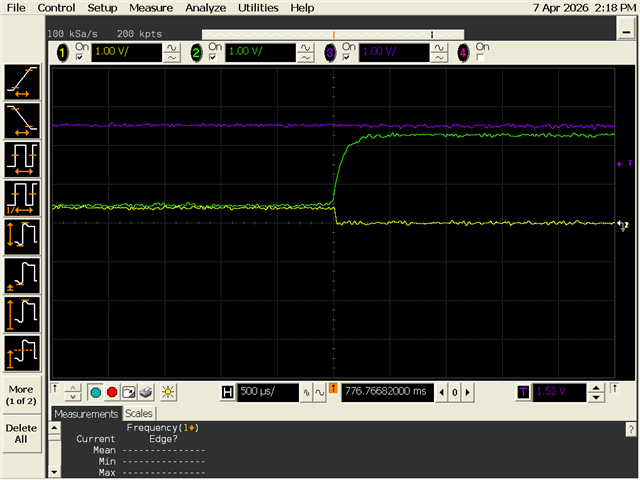Enable channel 4 On checkbox

[x=480, y=58]
